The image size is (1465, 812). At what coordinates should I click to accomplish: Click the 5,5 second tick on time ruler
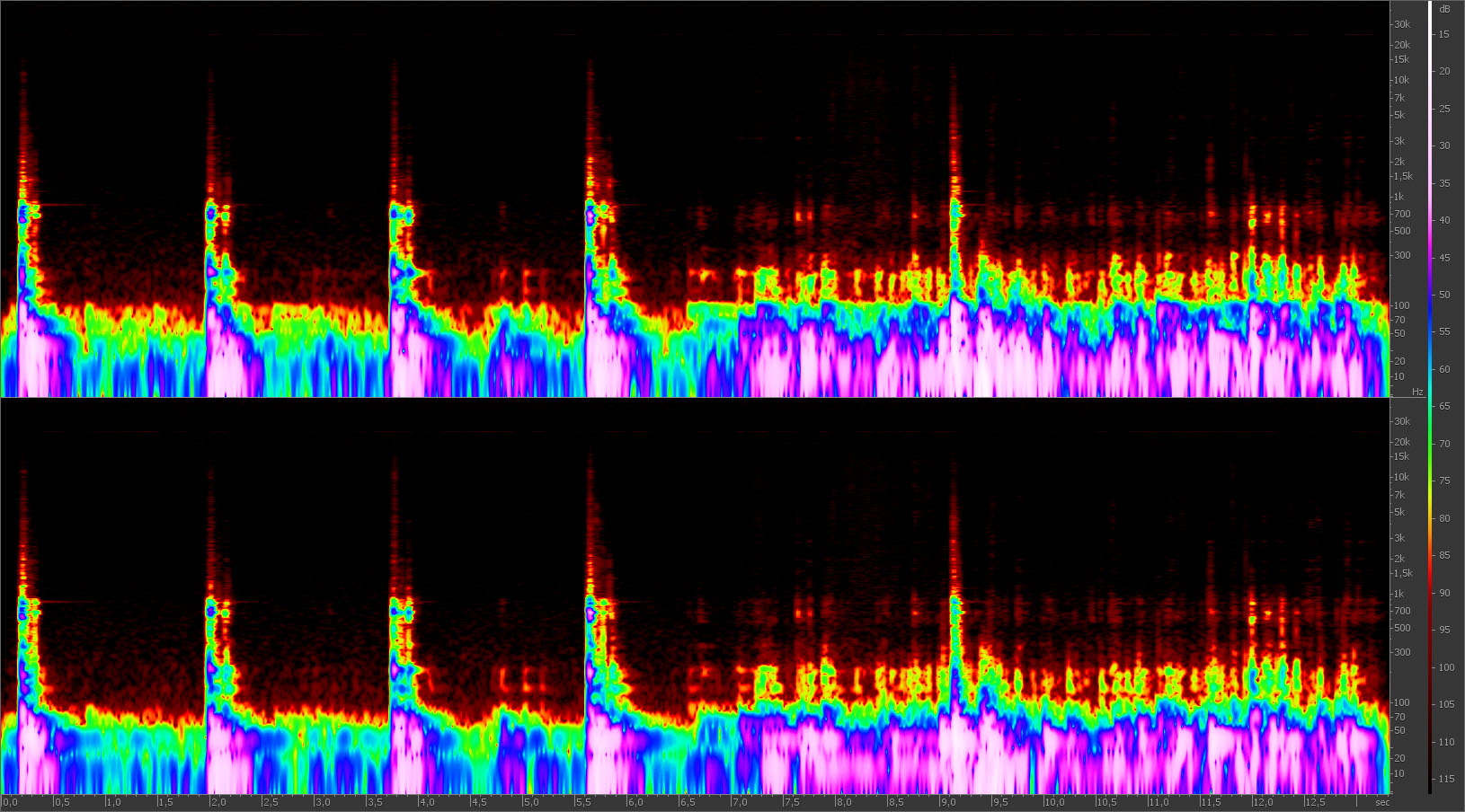(583, 802)
